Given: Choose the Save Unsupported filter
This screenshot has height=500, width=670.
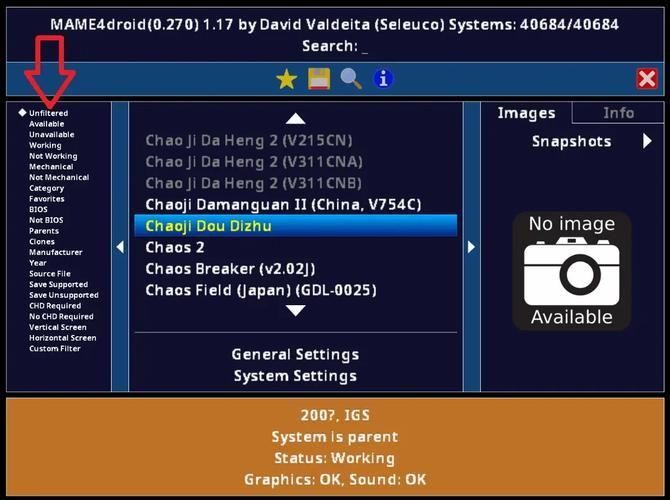Looking at the screenshot, I should click(64, 295).
